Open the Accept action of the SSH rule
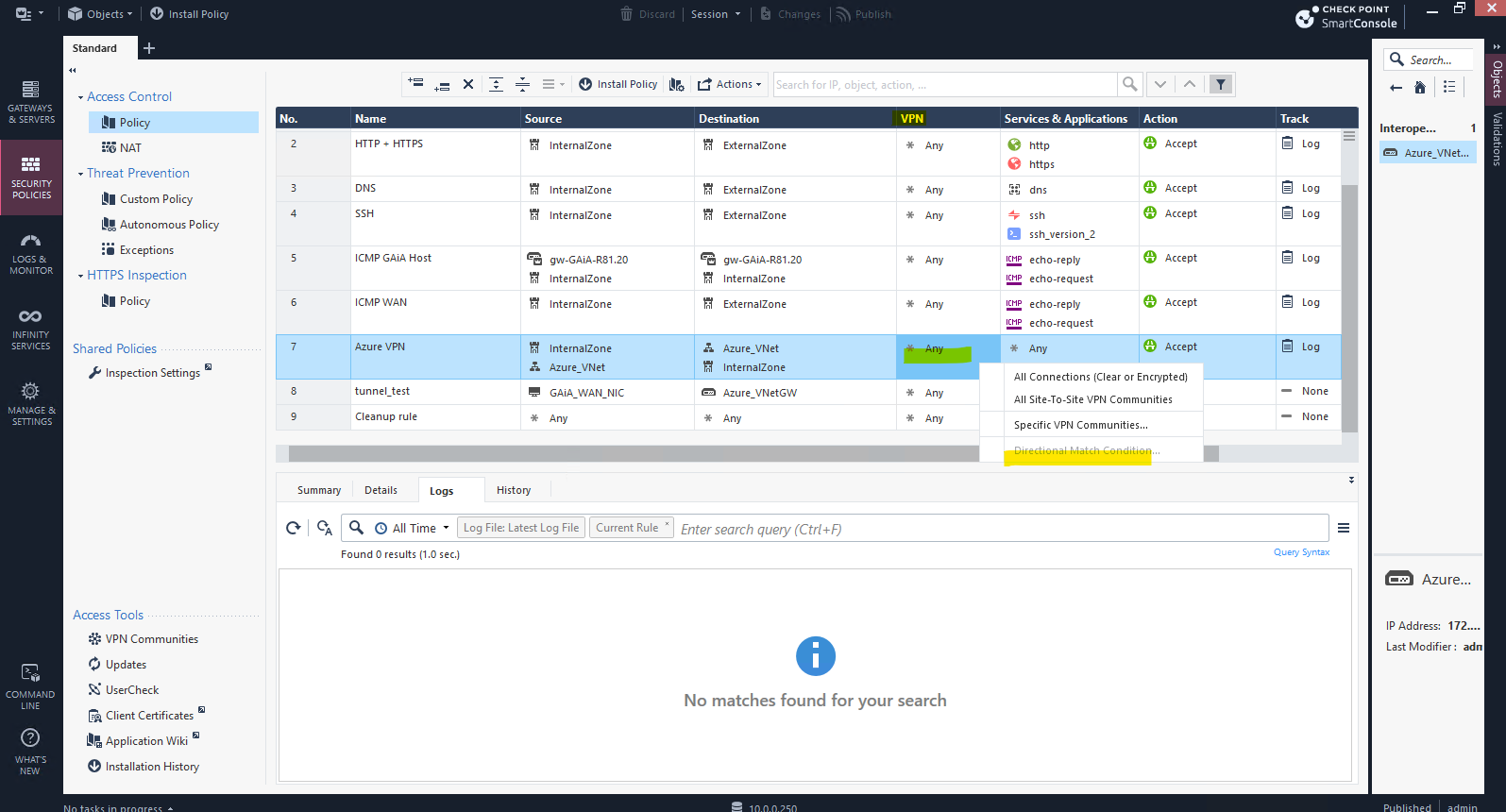The height and width of the screenshot is (812, 1506). point(1171,213)
